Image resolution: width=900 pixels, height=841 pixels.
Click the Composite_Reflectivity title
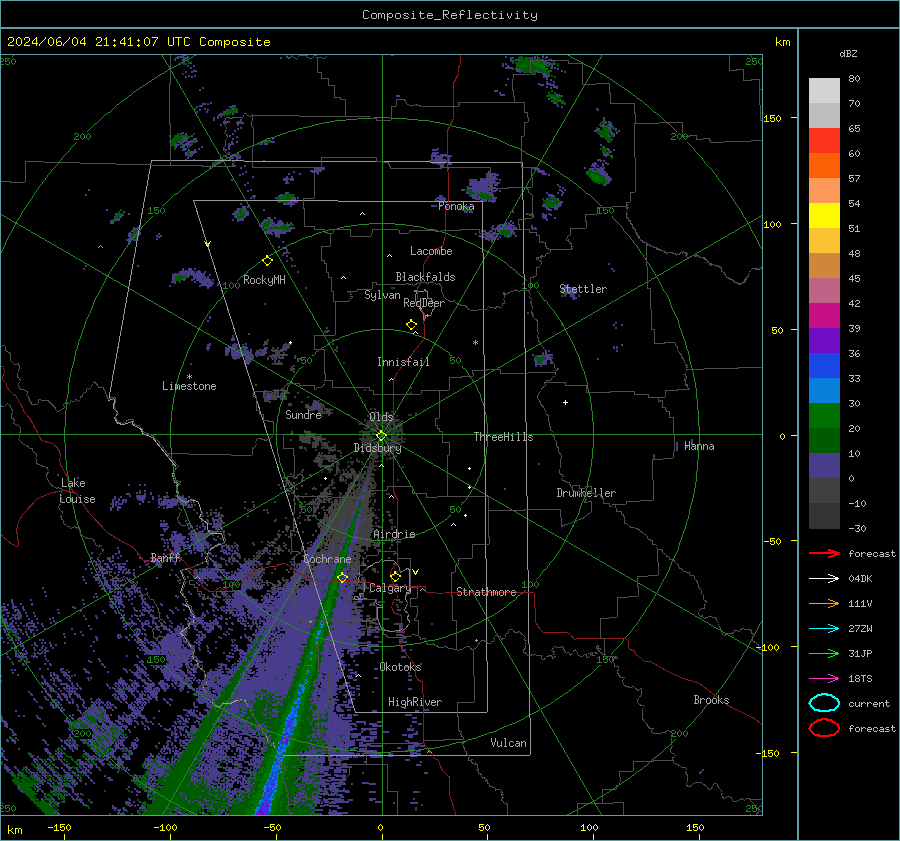450,15
